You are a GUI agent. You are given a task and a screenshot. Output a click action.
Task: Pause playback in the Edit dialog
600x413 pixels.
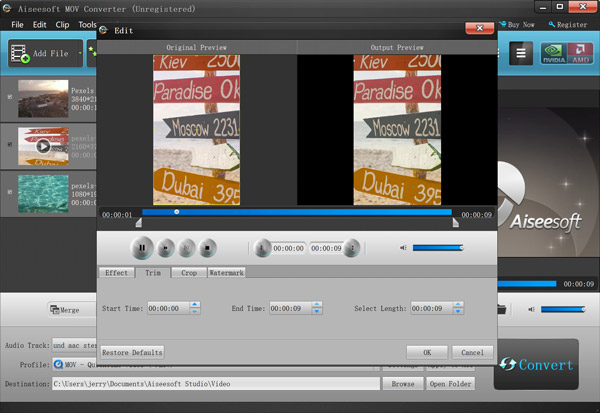click(142, 248)
